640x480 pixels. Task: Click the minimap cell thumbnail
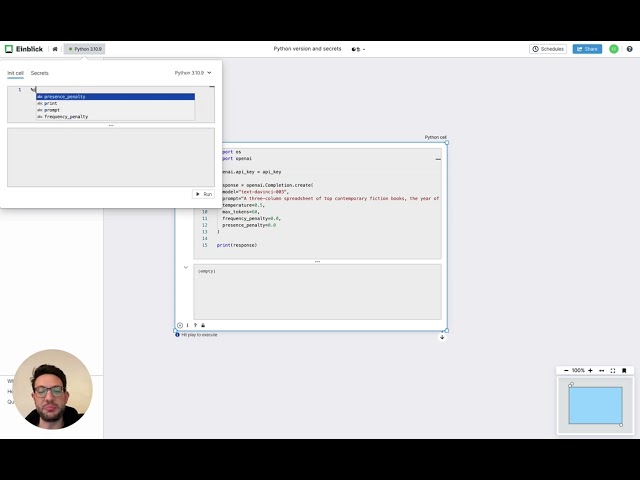[x=596, y=405]
